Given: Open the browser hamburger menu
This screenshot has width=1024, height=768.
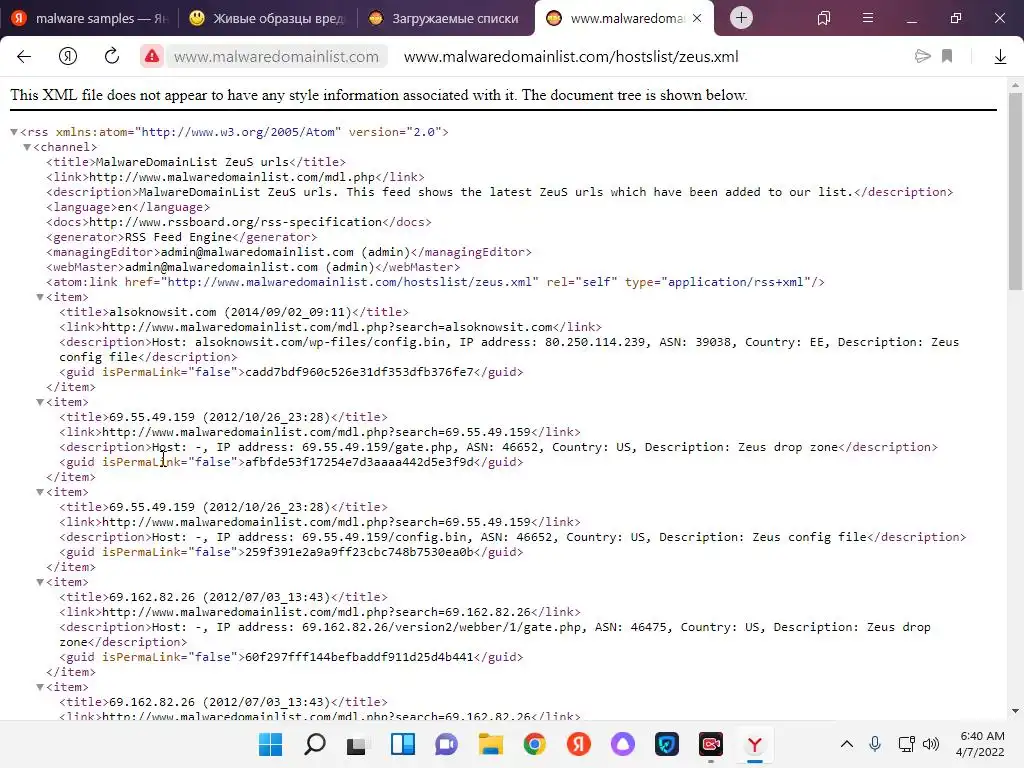Looking at the screenshot, I should pyautogui.click(x=867, y=18).
